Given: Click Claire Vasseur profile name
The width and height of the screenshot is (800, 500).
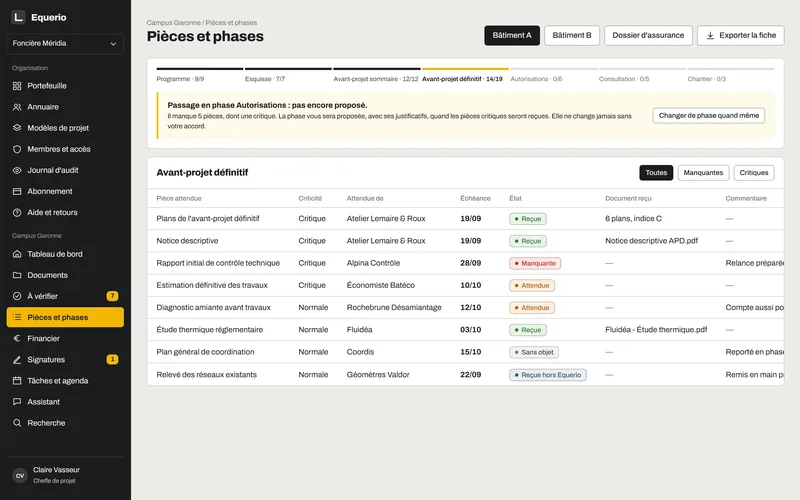Looking at the screenshot, I should [56, 470].
